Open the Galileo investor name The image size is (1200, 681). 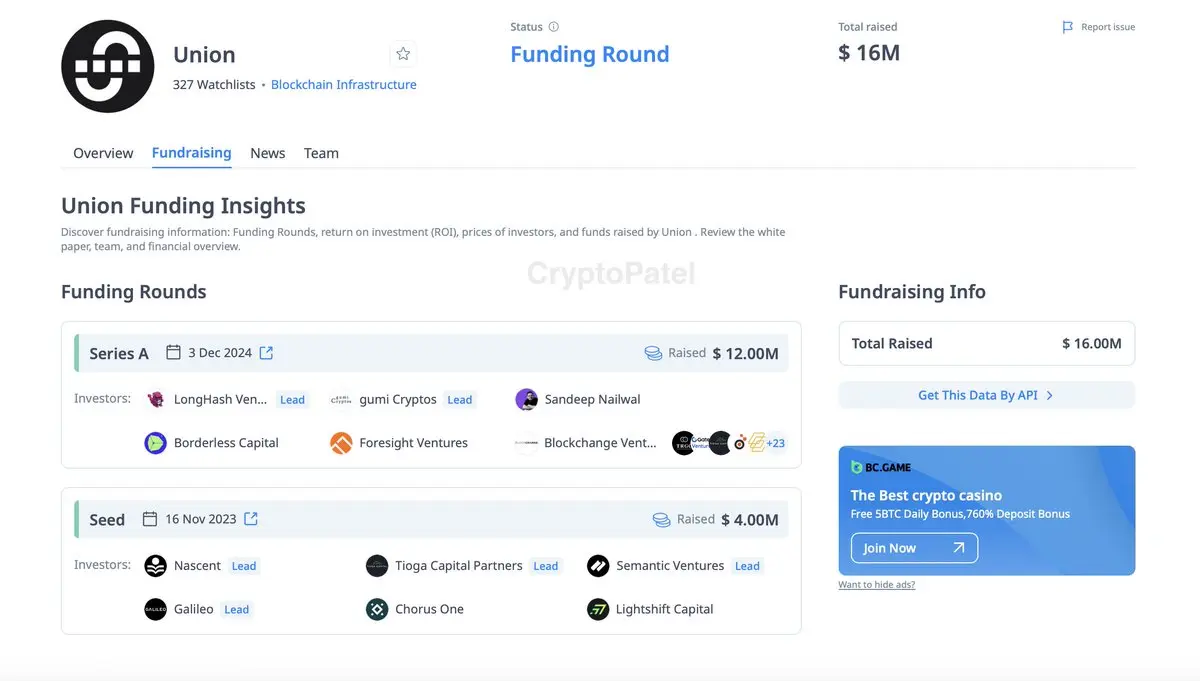pyautogui.click(x=194, y=609)
